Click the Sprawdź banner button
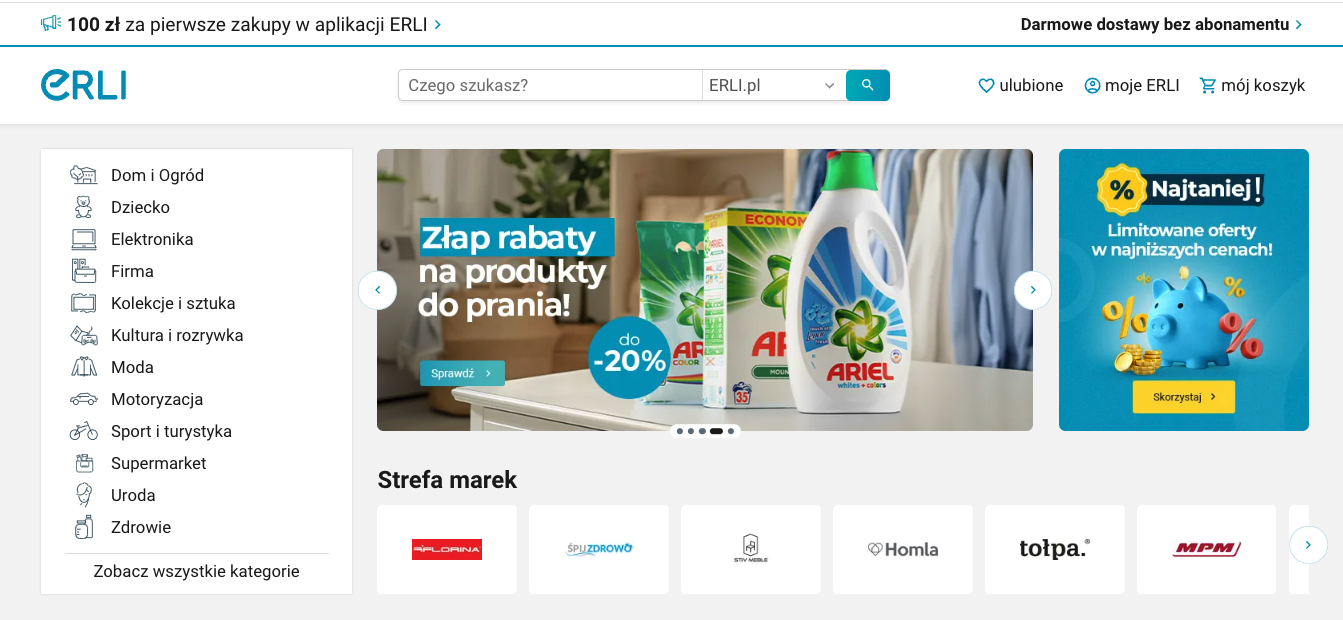 point(462,373)
